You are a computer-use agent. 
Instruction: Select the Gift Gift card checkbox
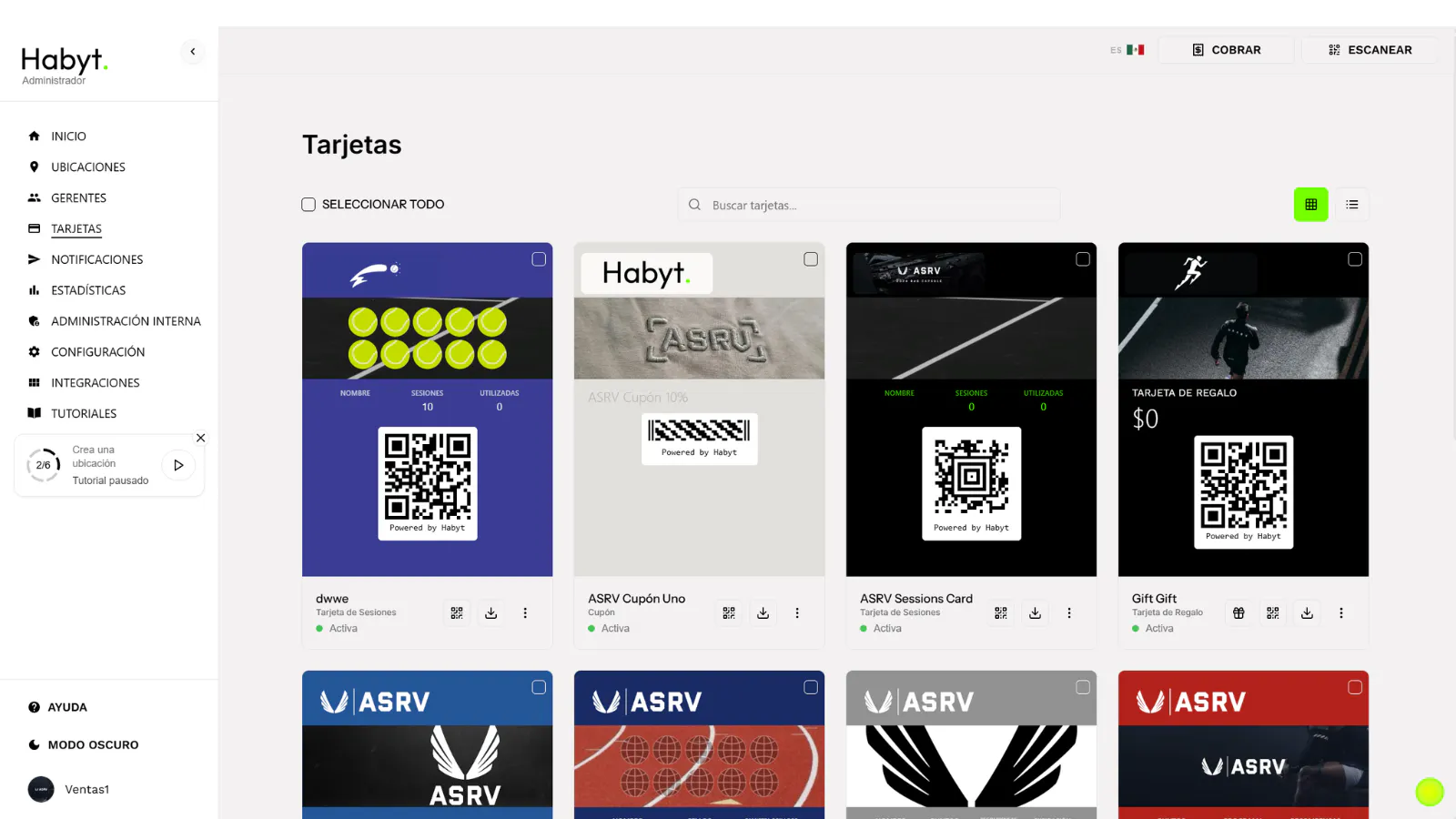(x=1355, y=259)
